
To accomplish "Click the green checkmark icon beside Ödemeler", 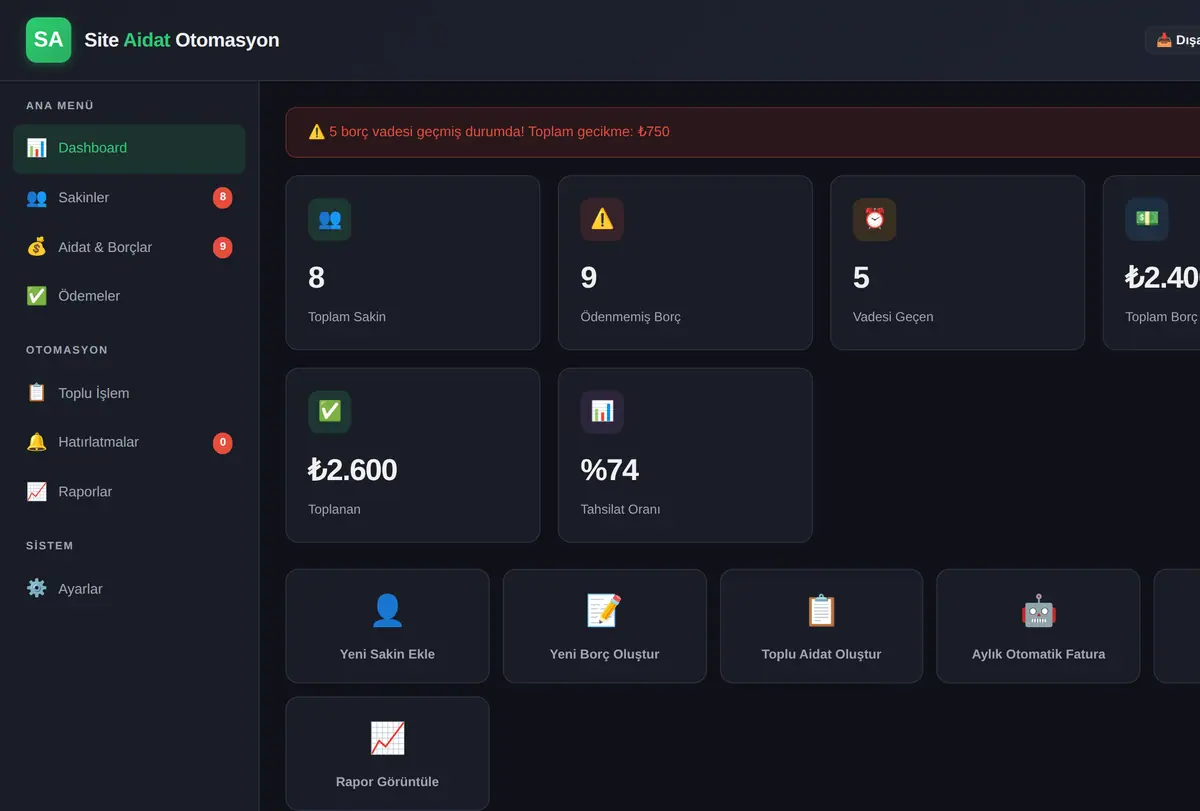I will 37,296.
